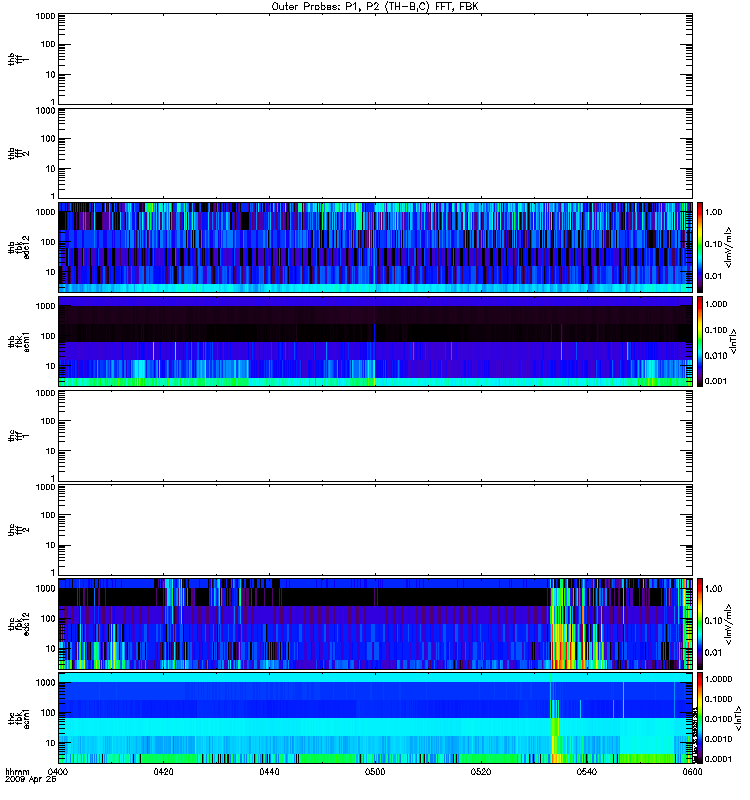This screenshot has width=750, height=800.
Task: Click the '0540' time axis label
Action: (587, 772)
